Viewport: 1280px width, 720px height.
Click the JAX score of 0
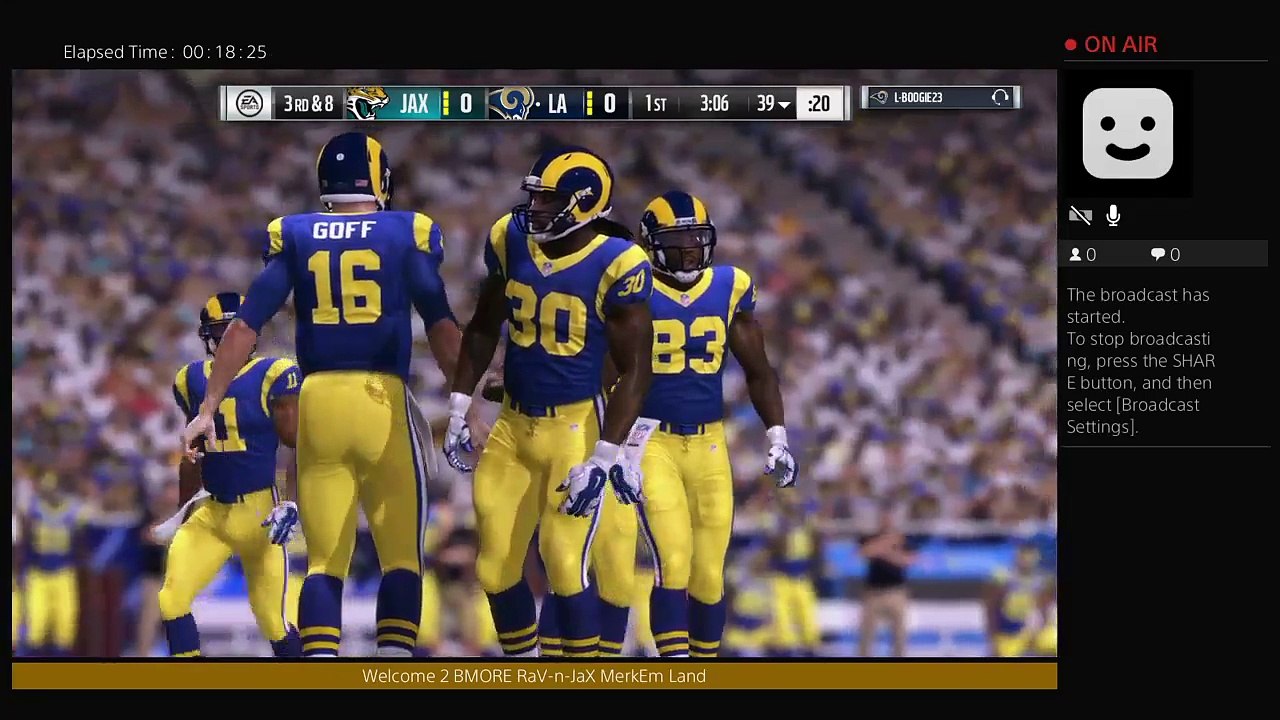pos(465,104)
